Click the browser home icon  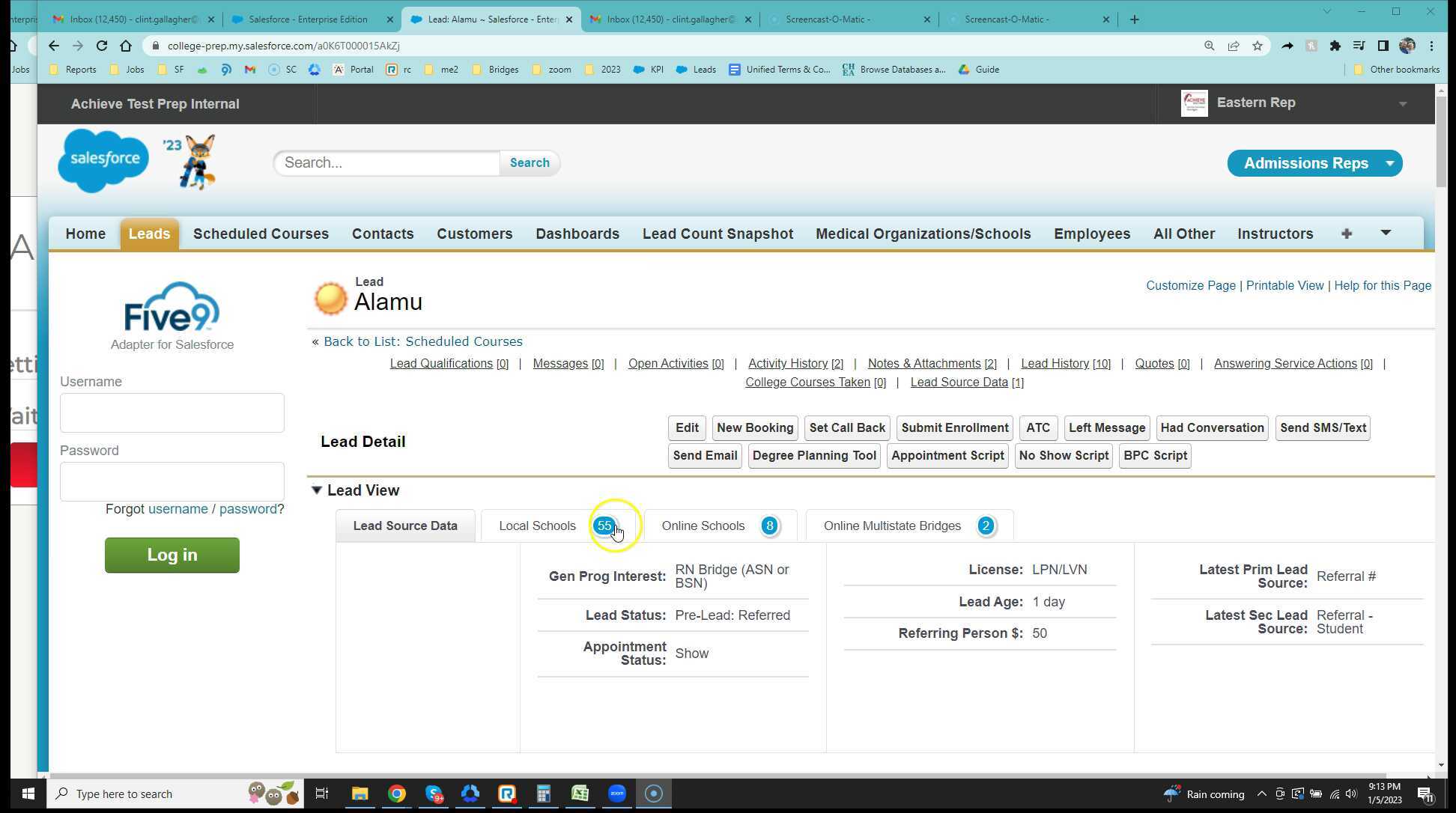click(x=126, y=46)
